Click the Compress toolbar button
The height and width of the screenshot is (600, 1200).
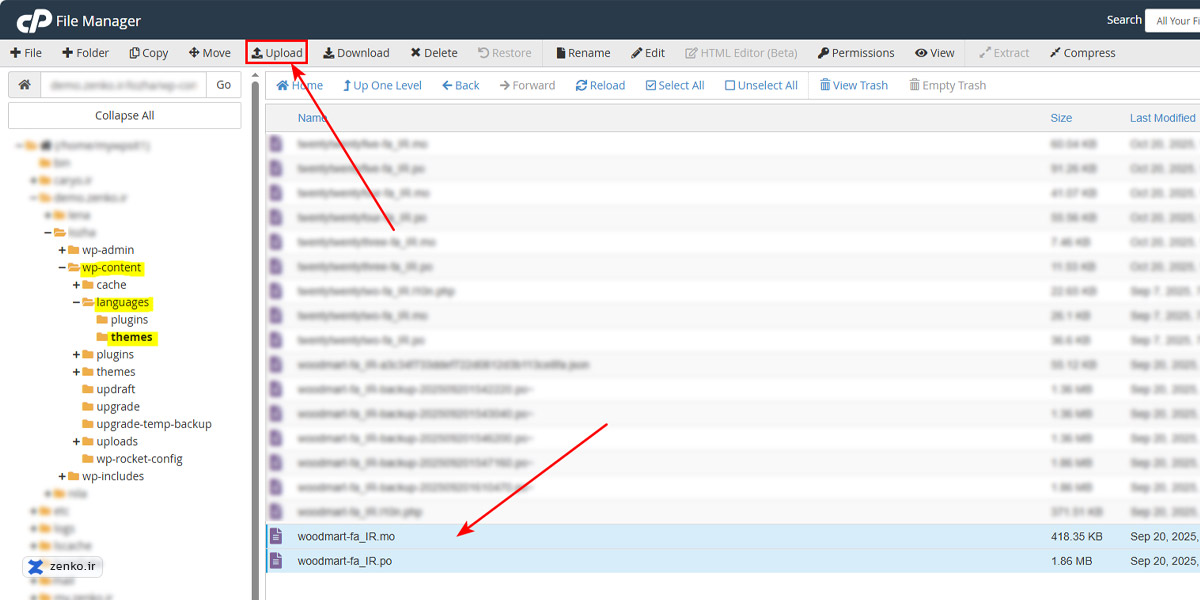pyautogui.click(x=1082, y=53)
